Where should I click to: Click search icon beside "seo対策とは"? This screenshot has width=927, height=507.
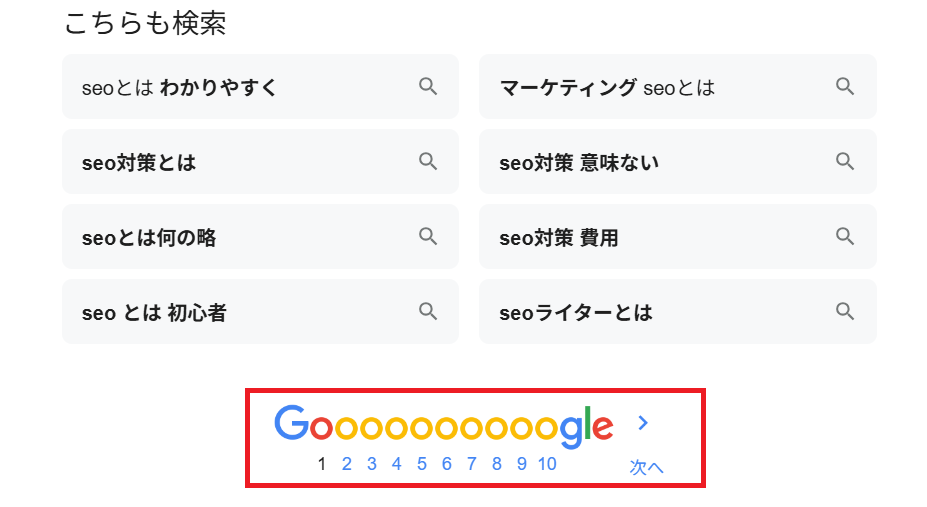click(x=428, y=162)
